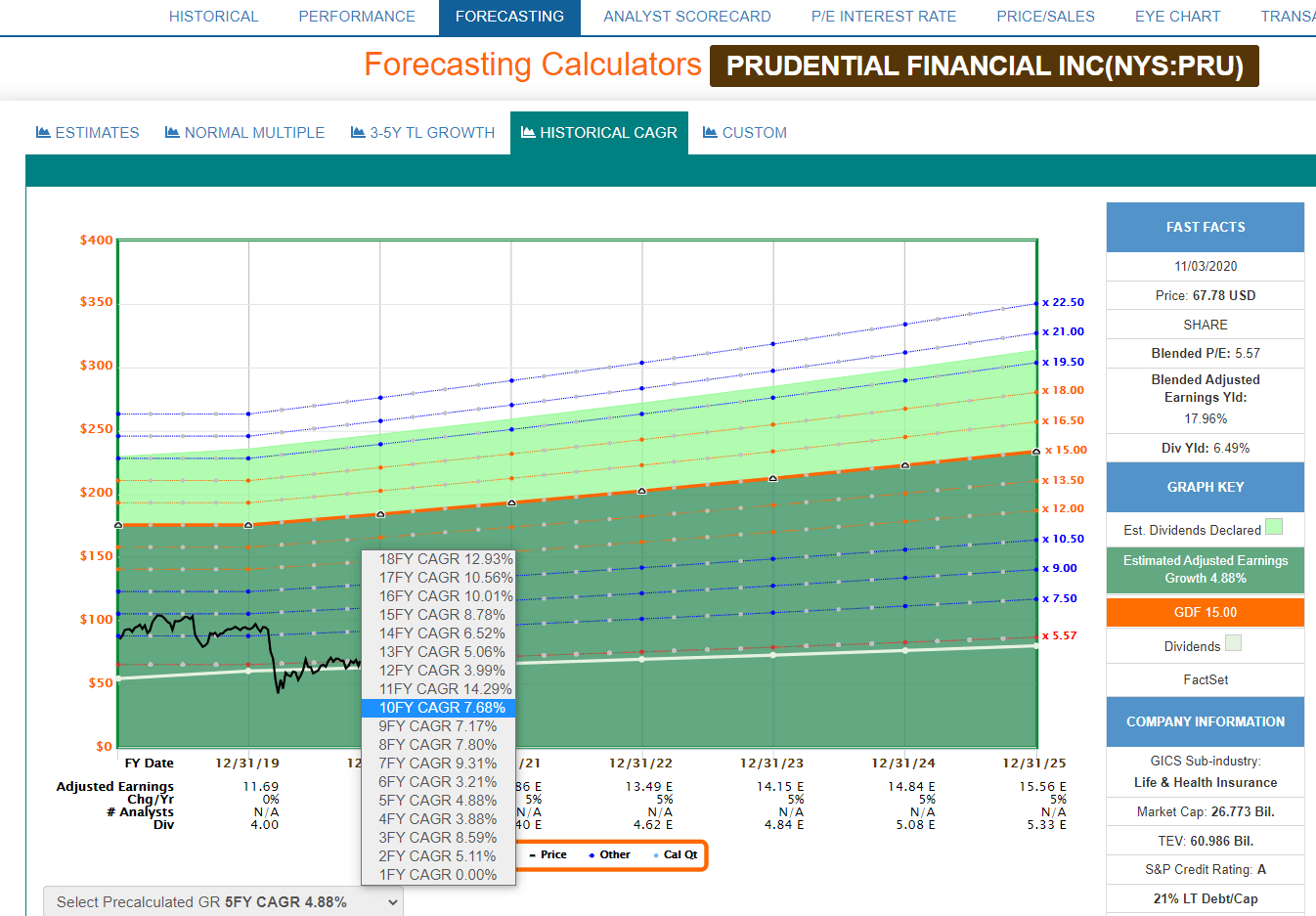Choose 5FY CAGR 4.88% in the open list
The image size is (1316, 916).
pos(439,801)
